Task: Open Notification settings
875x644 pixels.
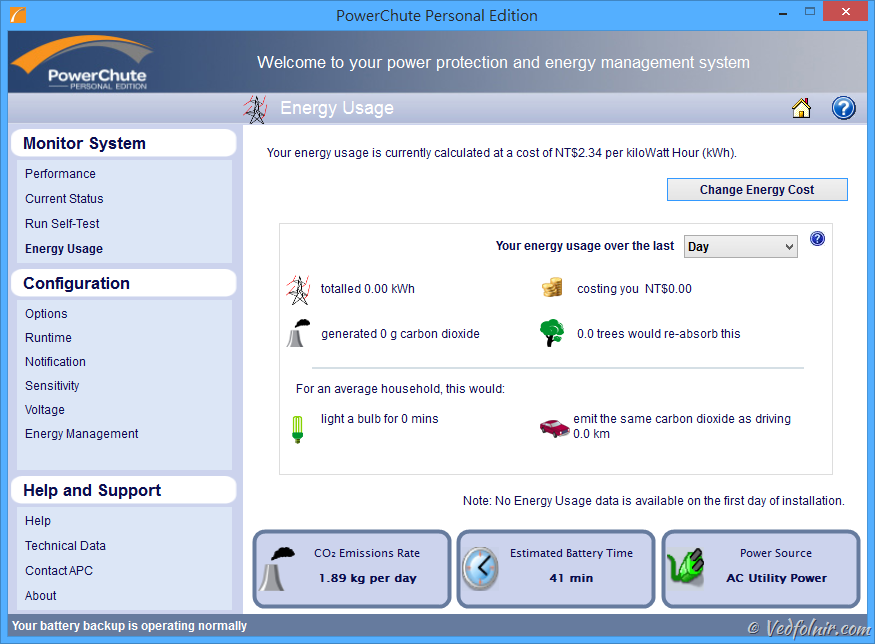Action: pyautogui.click(x=55, y=362)
